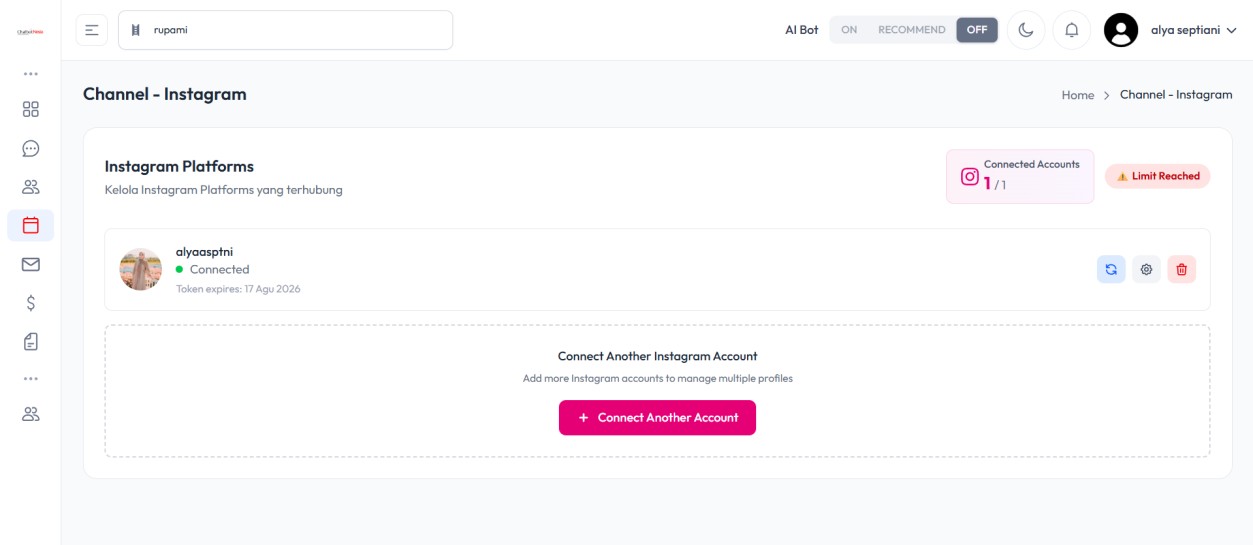The width and height of the screenshot is (1253, 545).
Task: Set AI Bot to OFF
Action: click(977, 30)
